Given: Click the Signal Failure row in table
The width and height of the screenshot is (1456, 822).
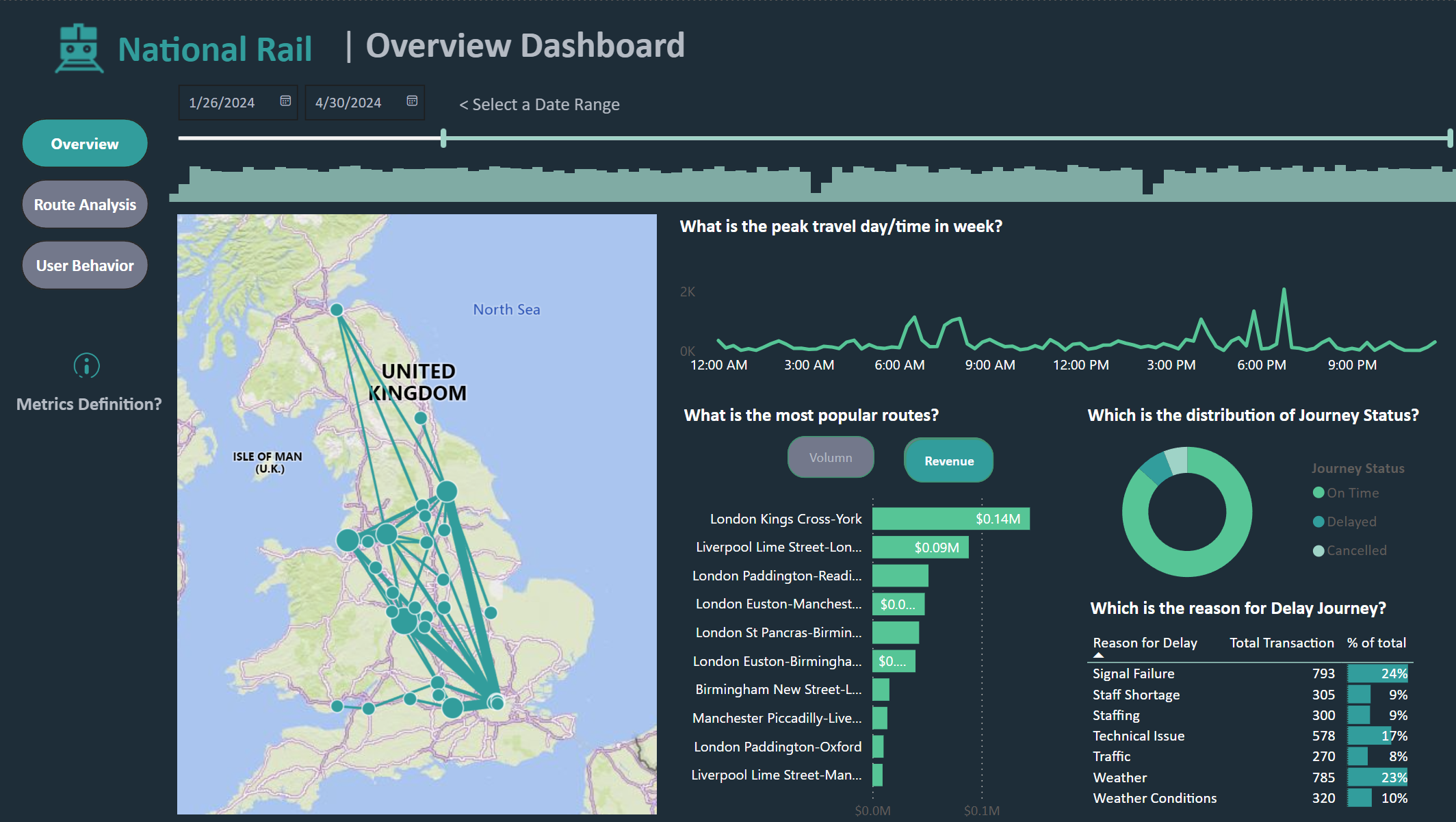Looking at the screenshot, I should [x=1133, y=673].
